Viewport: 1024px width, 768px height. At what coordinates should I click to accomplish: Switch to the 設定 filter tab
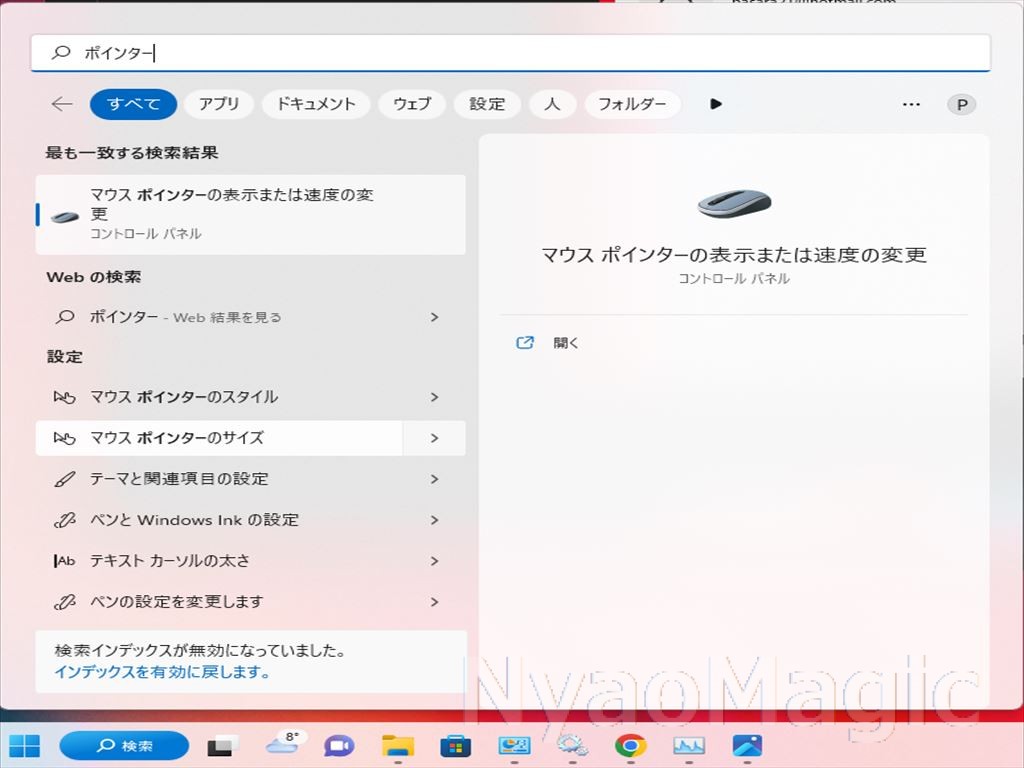[x=487, y=104]
